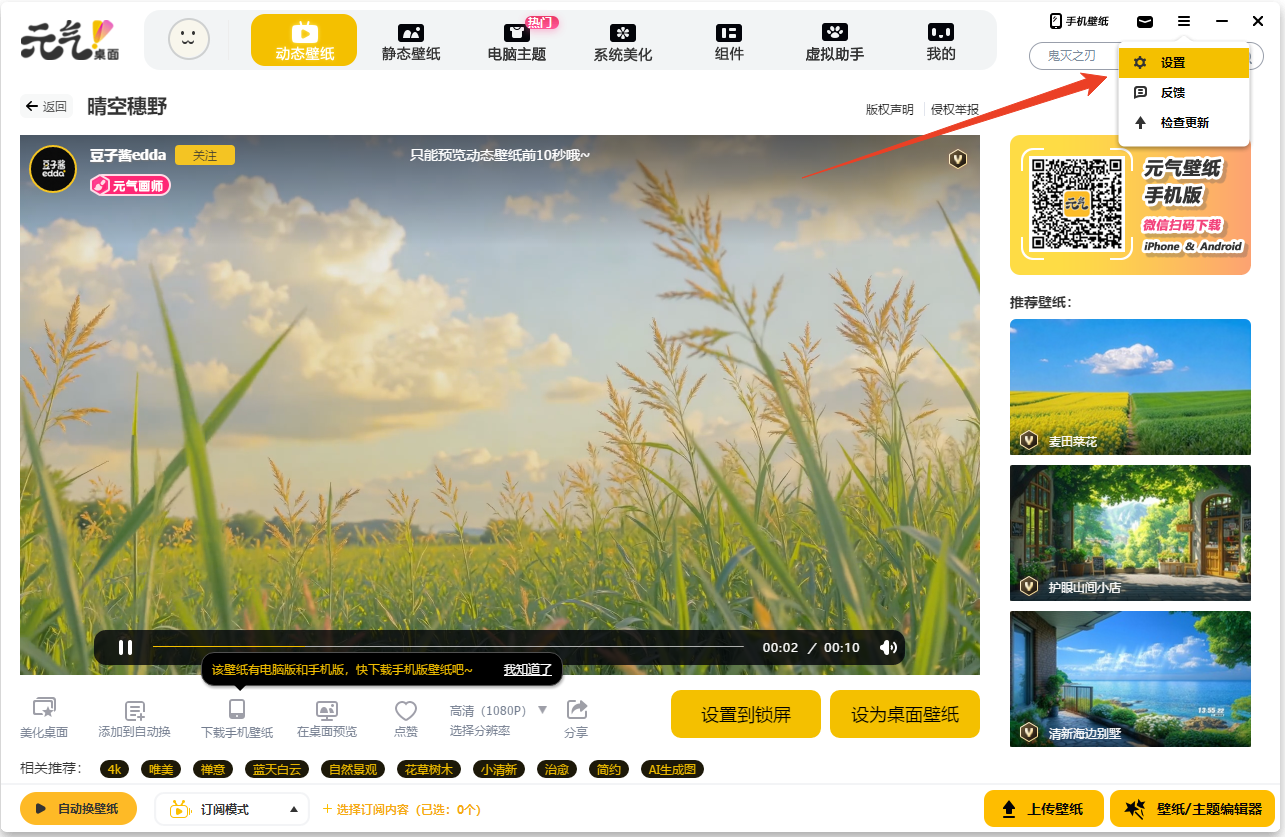Add wallpaper to auto-change list (添加到自动换)
This screenshot has width=1285, height=837.
pyautogui.click(x=135, y=711)
